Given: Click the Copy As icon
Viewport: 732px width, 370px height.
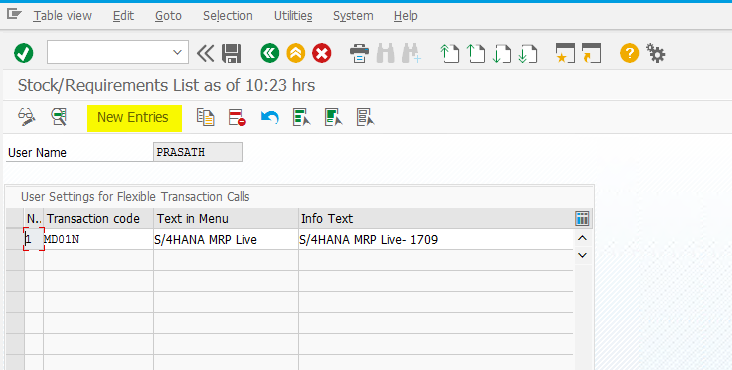Looking at the screenshot, I should pyautogui.click(x=205, y=117).
